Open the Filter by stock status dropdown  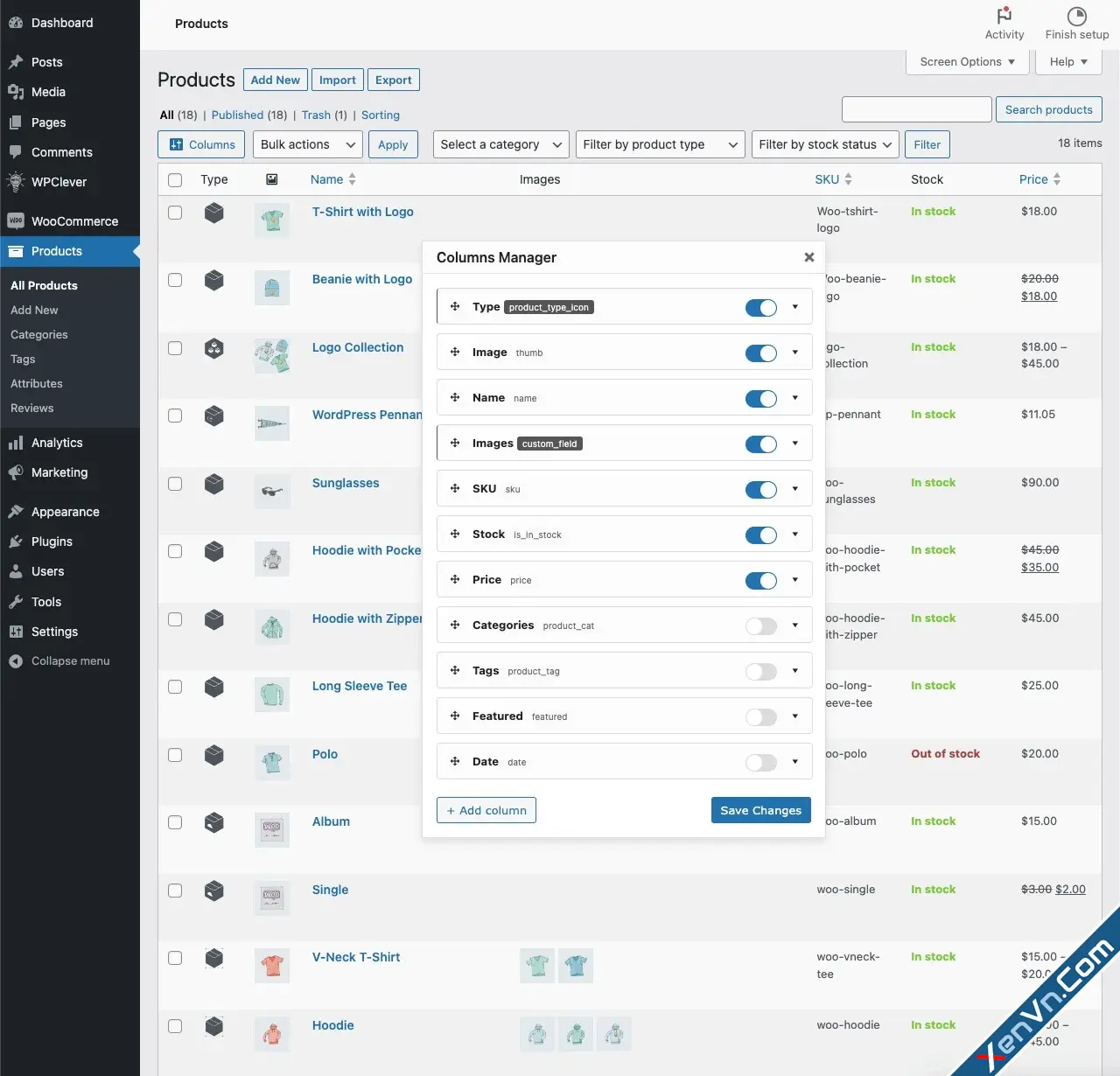826,144
